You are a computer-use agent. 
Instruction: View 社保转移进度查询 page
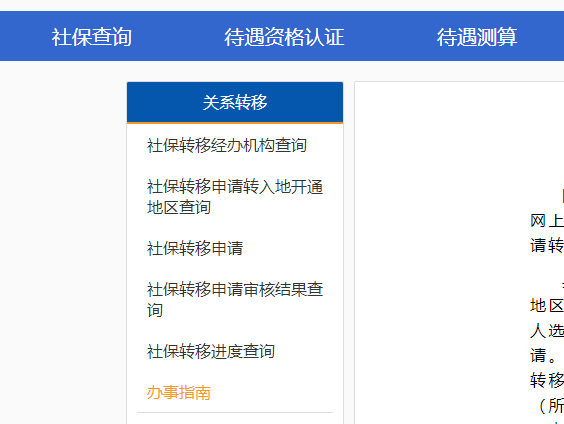[211, 351]
